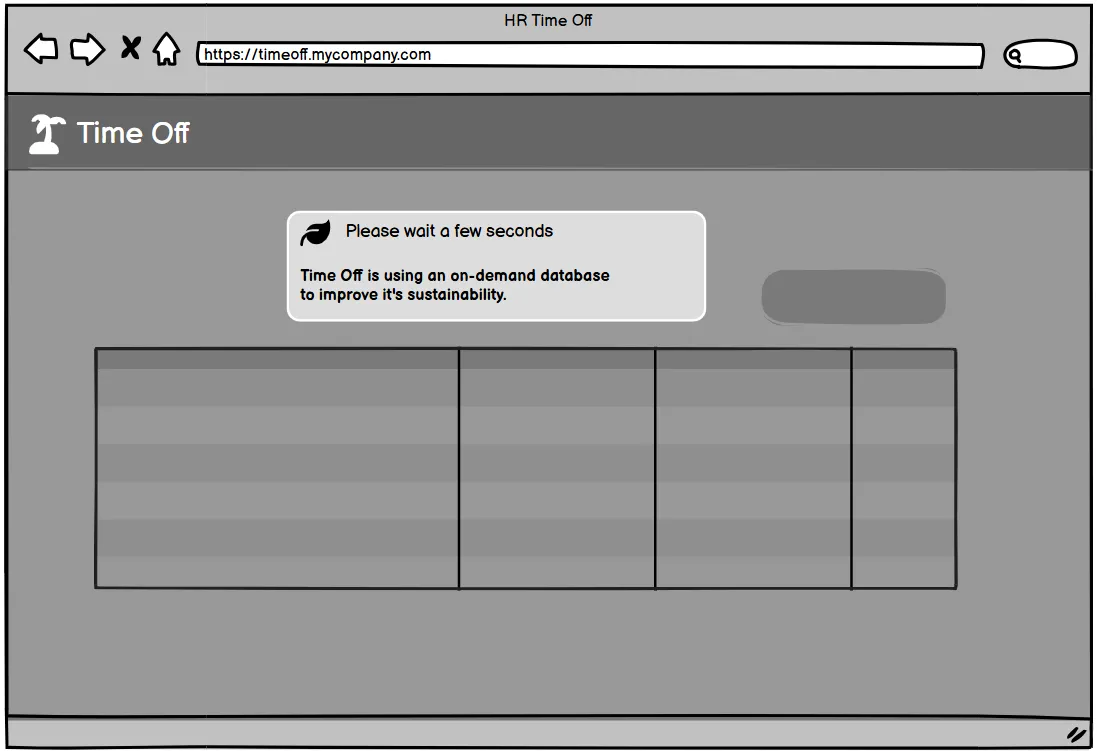
Task: Focus the timeoff.mycompany.com address bar
Action: coord(590,55)
